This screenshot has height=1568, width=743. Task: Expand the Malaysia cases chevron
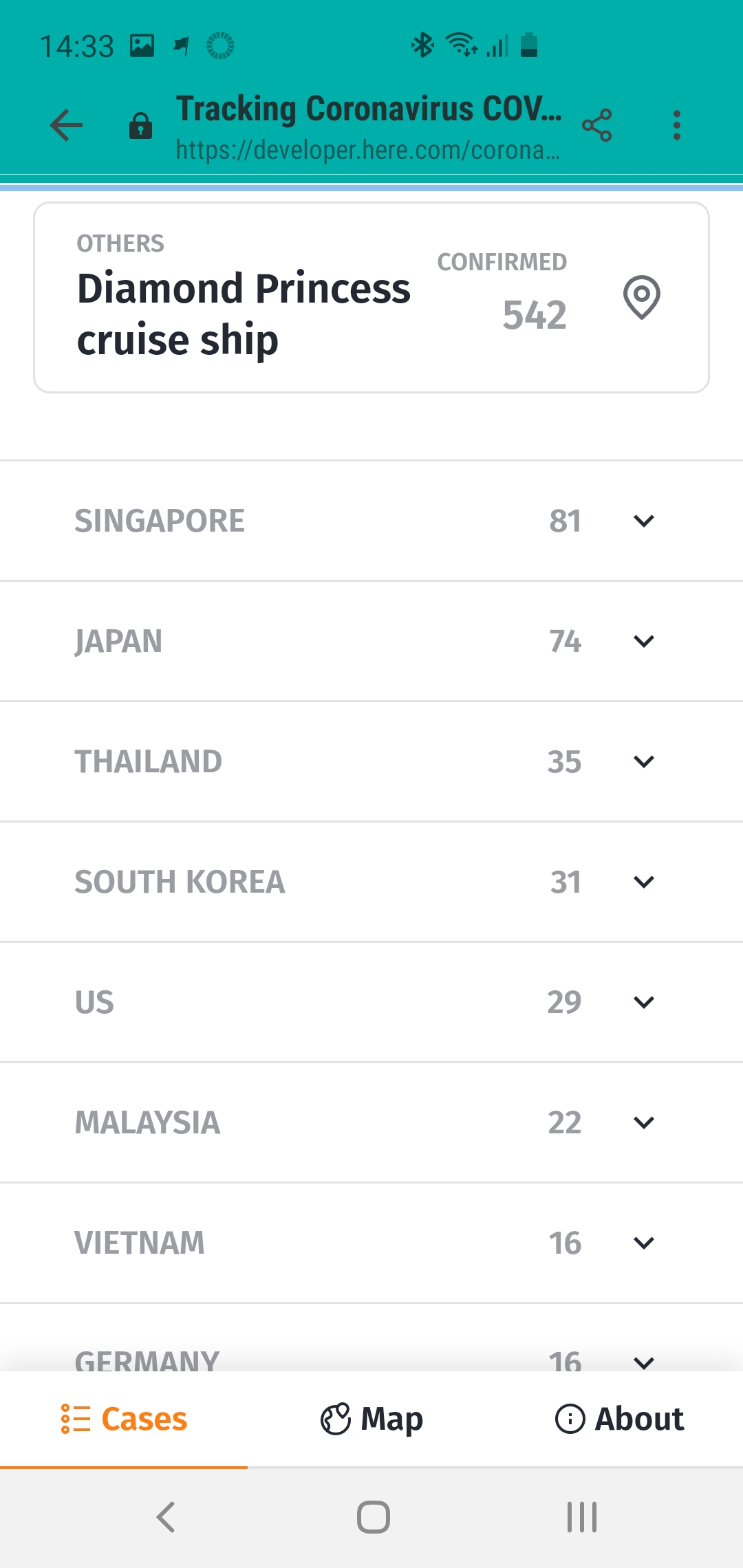coord(644,1122)
